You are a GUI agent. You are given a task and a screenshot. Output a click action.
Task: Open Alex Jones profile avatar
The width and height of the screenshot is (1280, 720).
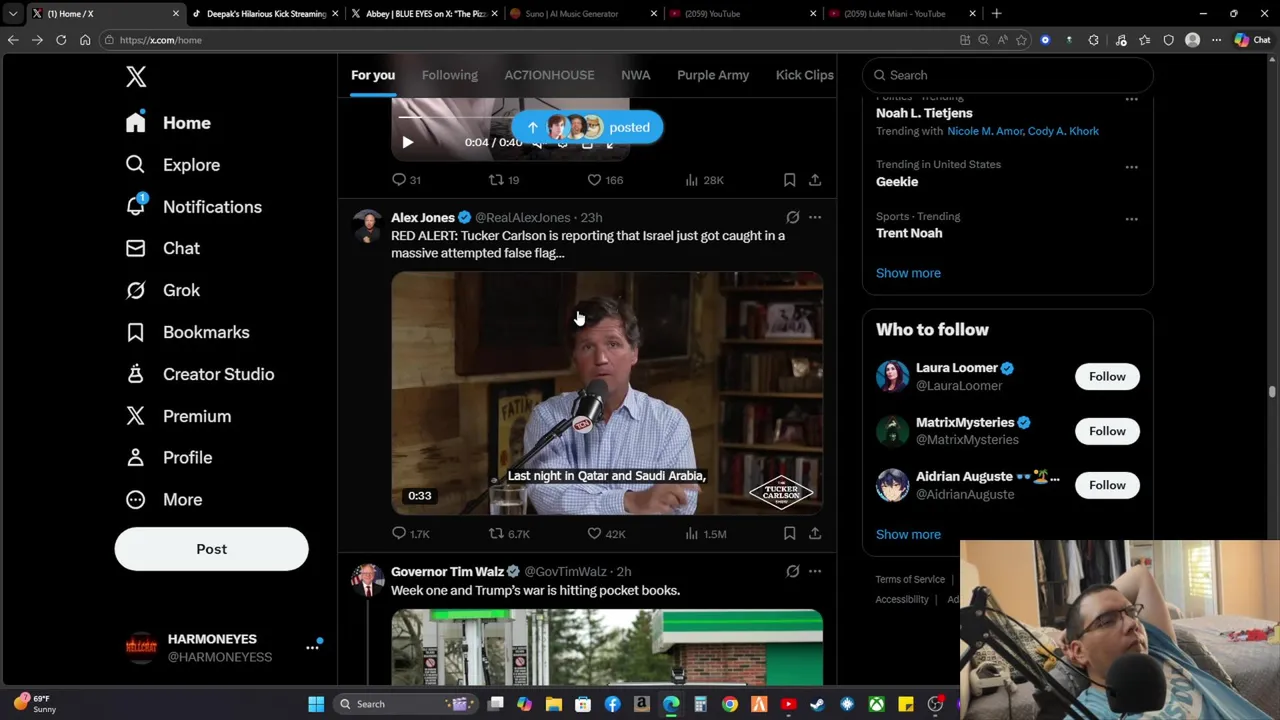coord(367,226)
